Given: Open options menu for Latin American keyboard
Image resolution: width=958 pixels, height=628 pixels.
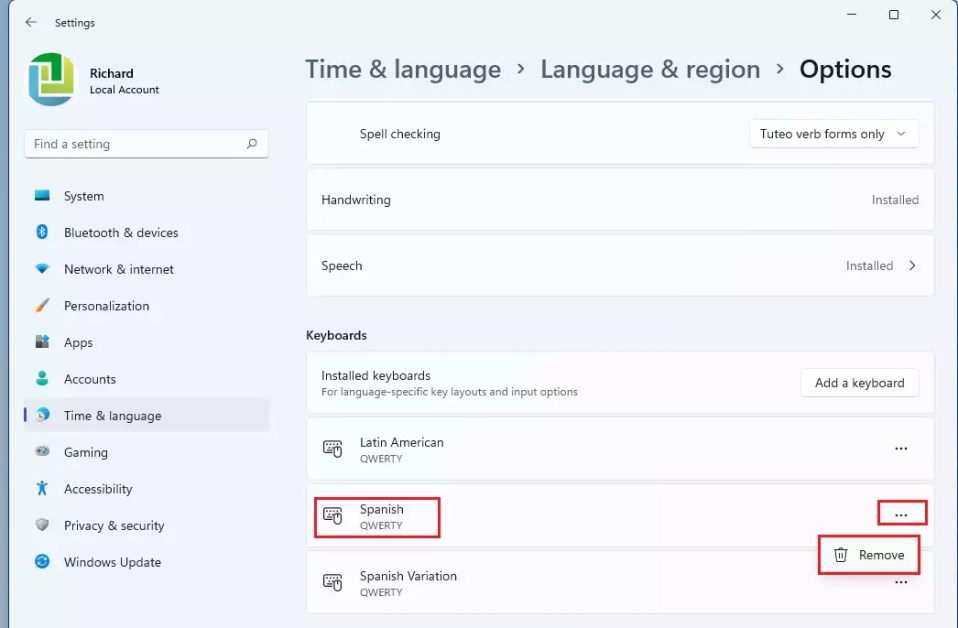Looking at the screenshot, I should pos(901,448).
